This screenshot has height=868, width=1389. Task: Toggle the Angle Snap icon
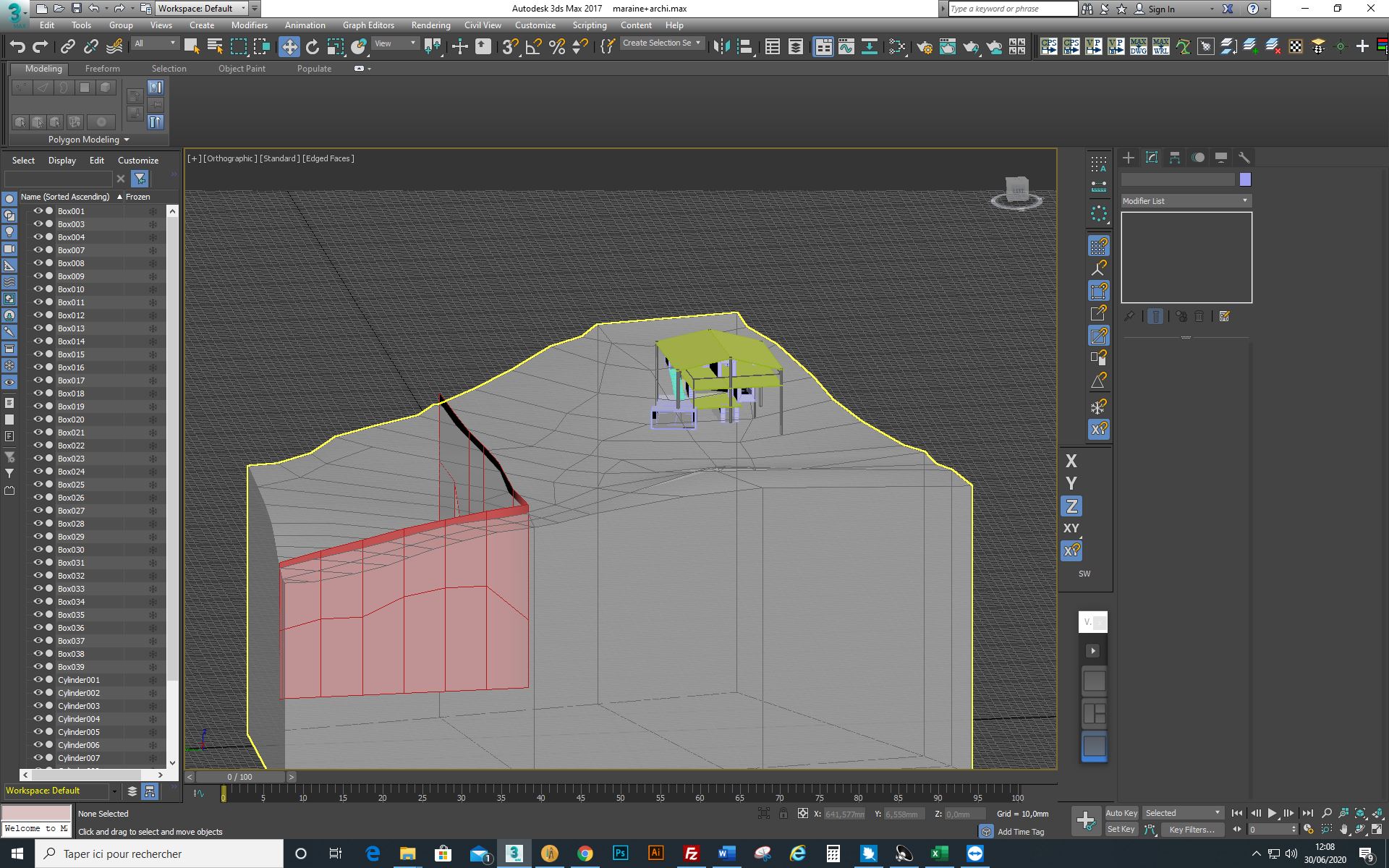pos(534,46)
